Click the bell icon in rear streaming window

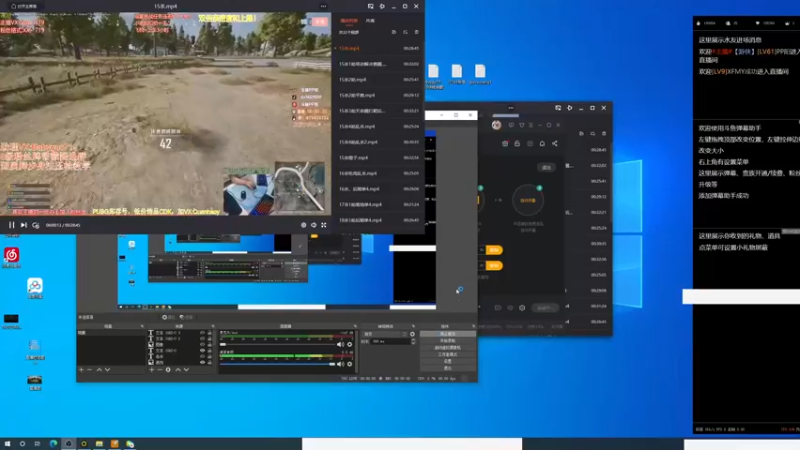coord(542,144)
